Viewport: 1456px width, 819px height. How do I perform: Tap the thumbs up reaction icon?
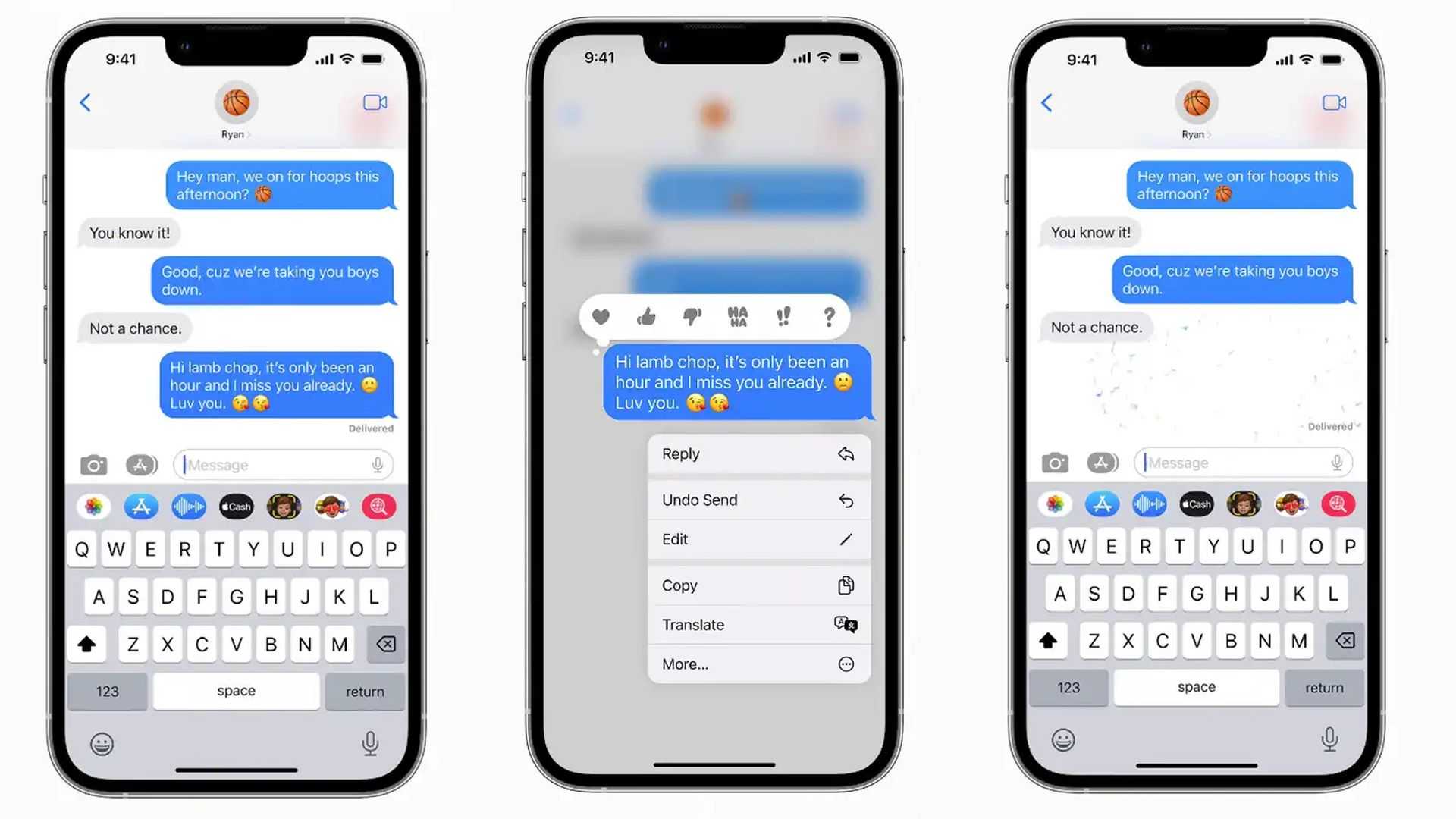[x=646, y=318]
